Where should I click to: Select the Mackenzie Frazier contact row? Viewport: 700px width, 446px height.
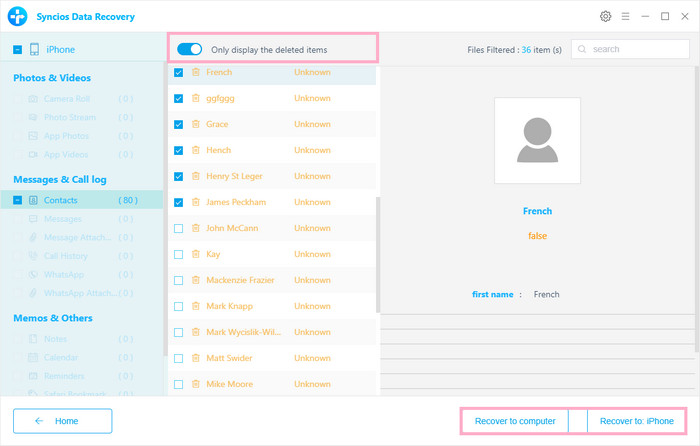point(272,280)
